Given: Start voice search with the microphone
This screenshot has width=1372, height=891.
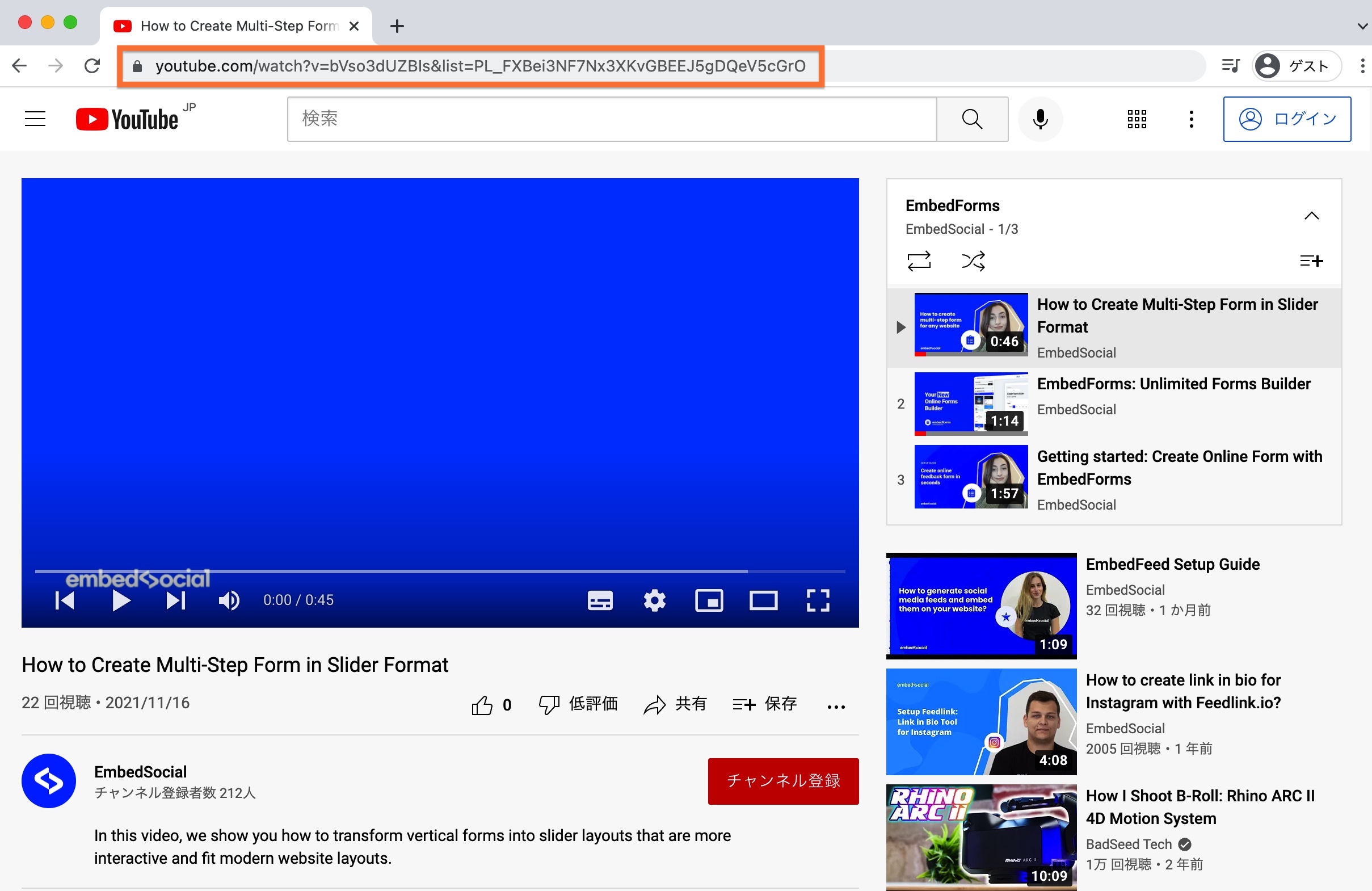Looking at the screenshot, I should (1040, 119).
